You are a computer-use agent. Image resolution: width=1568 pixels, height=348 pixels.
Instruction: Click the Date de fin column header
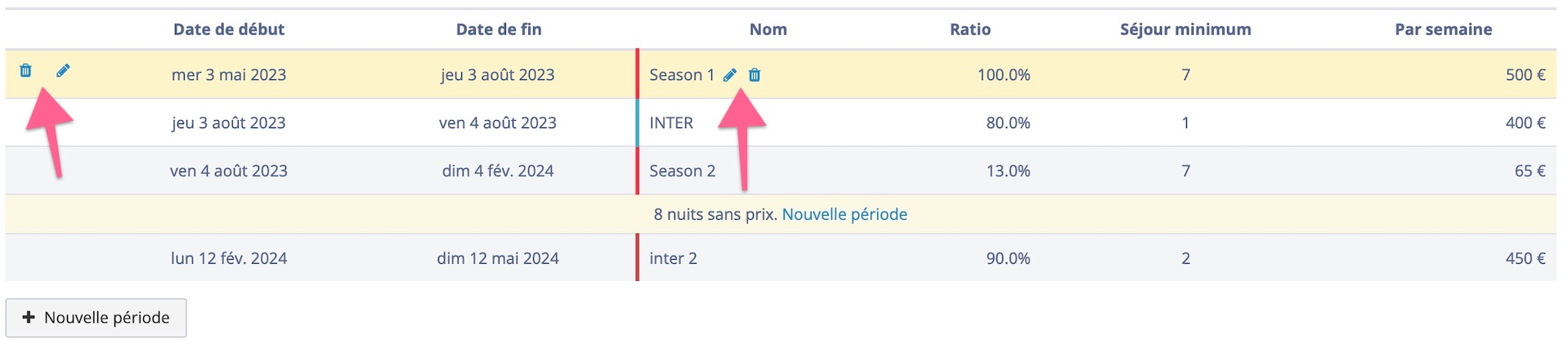pyautogui.click(x=499, y=29)
